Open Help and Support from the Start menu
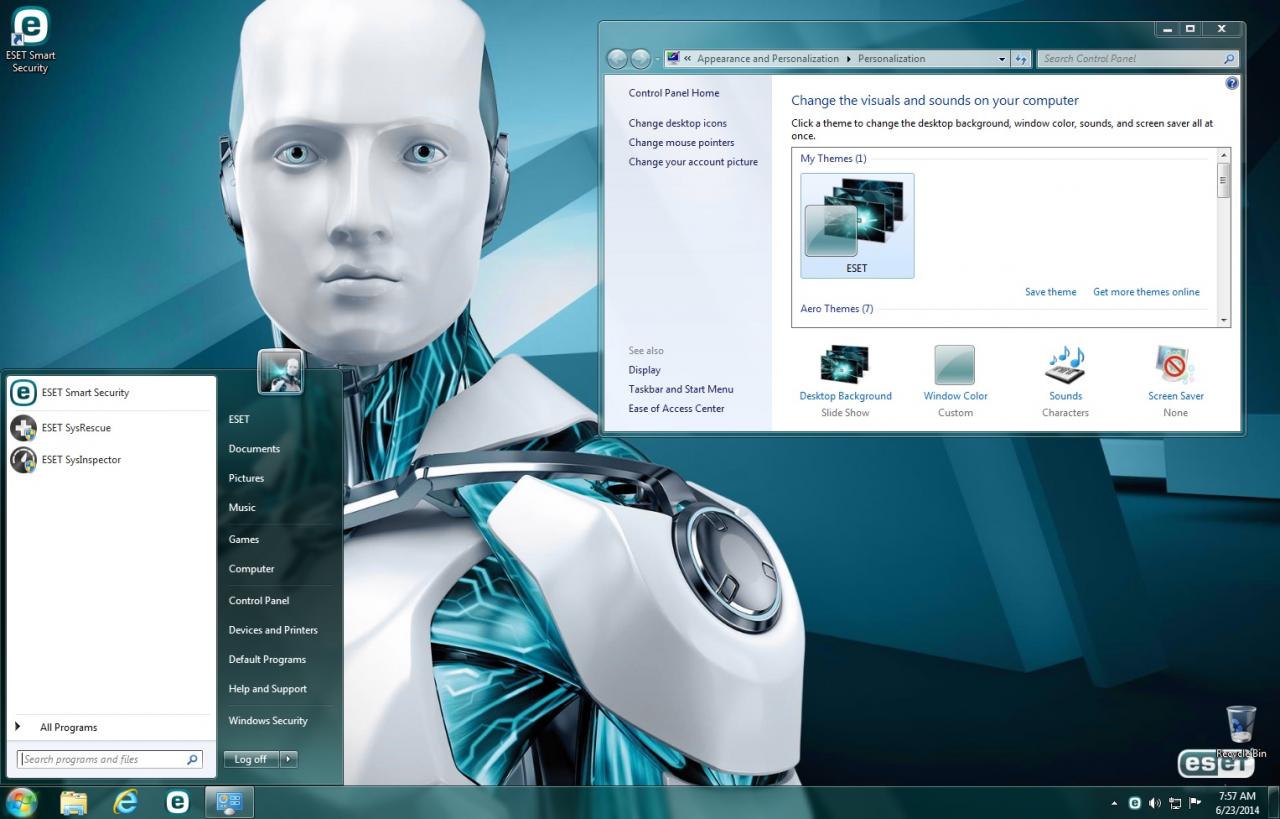The image size is (1280, 819). pos(268,689)
